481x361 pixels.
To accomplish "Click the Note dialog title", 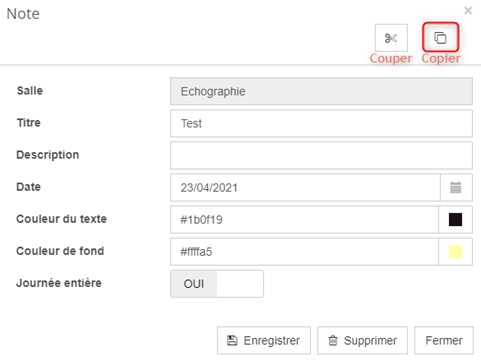I will tap(23, 14).
